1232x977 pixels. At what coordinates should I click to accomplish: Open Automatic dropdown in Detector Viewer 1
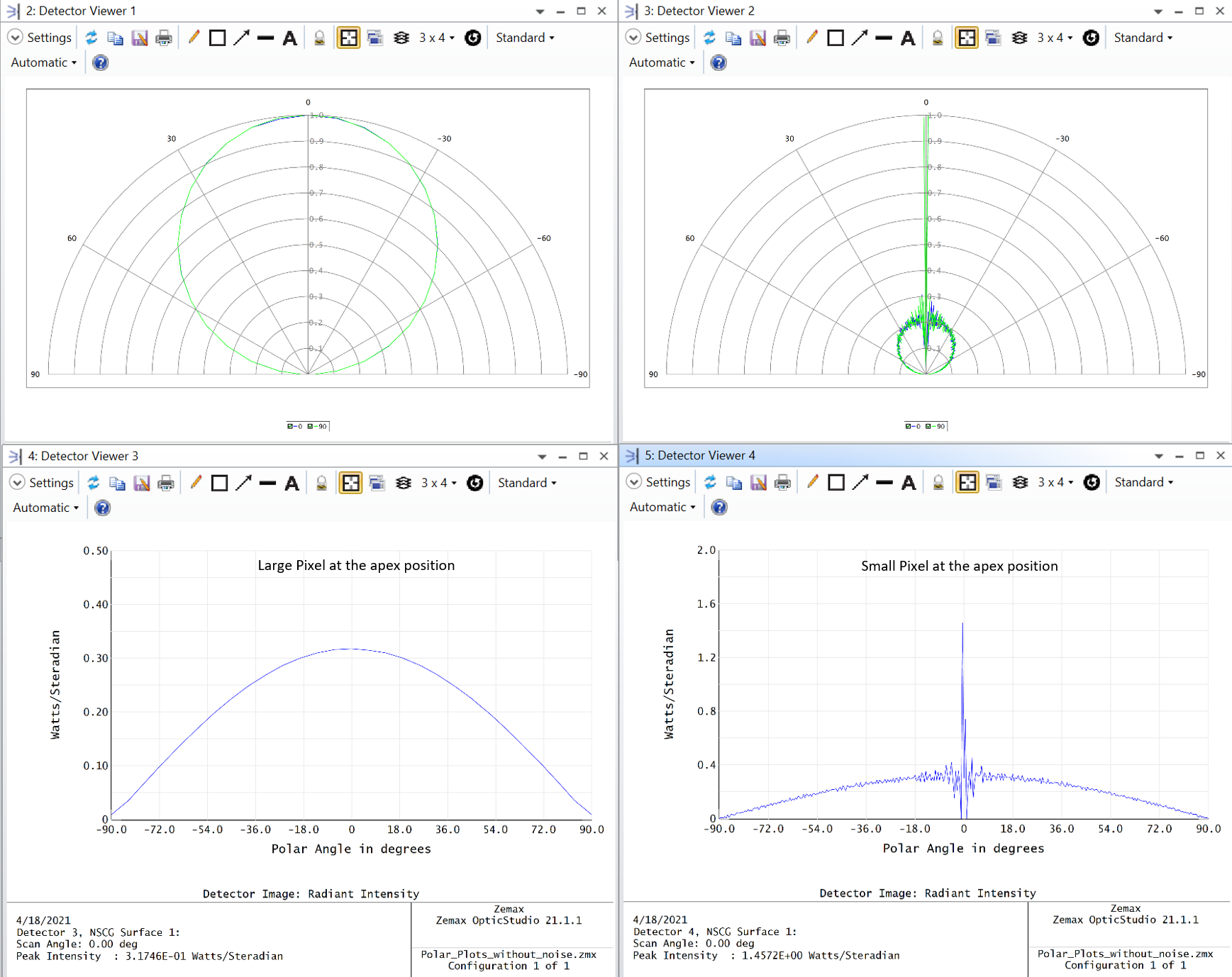pyautogui.click(x=43, y=62)
